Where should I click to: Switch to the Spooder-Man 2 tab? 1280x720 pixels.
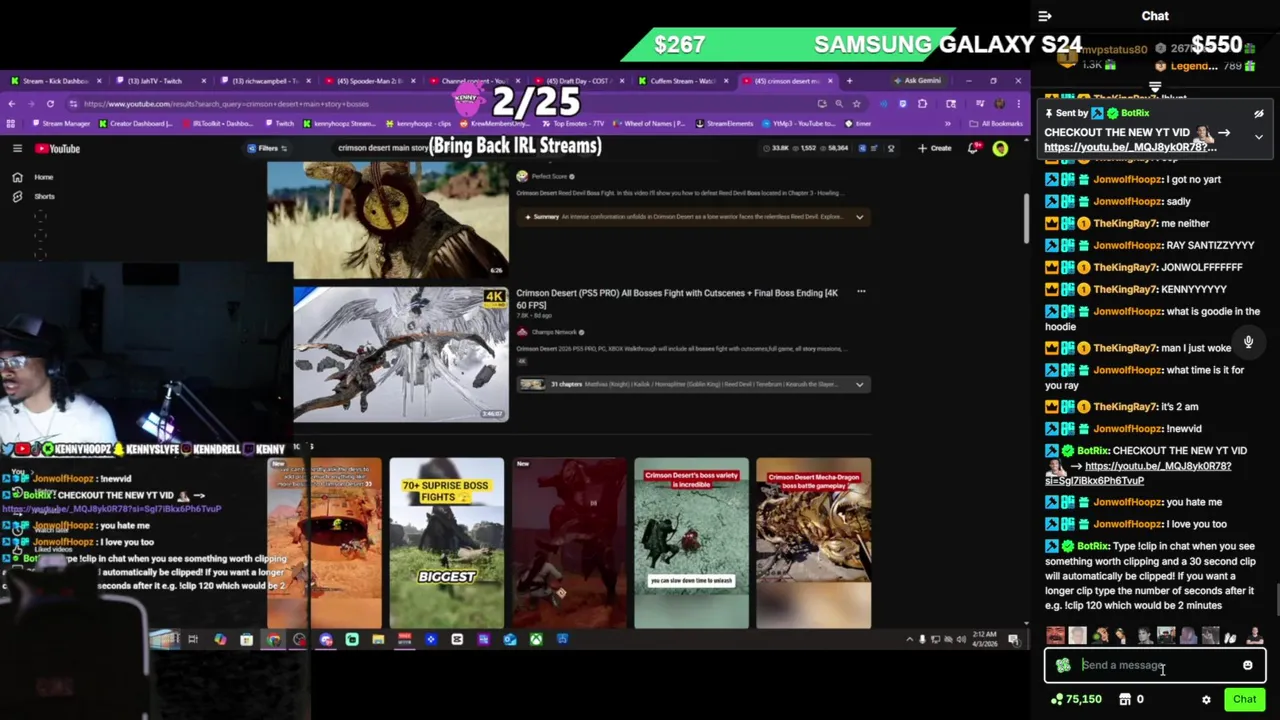[x=368, y=81]
